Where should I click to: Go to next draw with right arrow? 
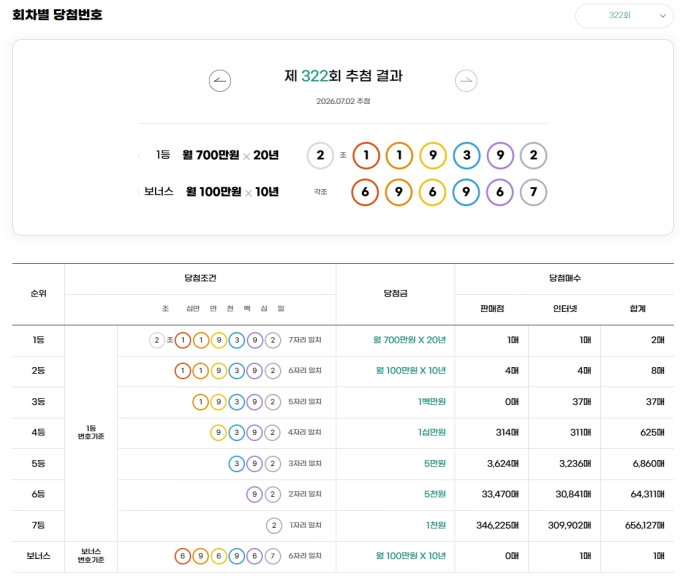point(466,81)
